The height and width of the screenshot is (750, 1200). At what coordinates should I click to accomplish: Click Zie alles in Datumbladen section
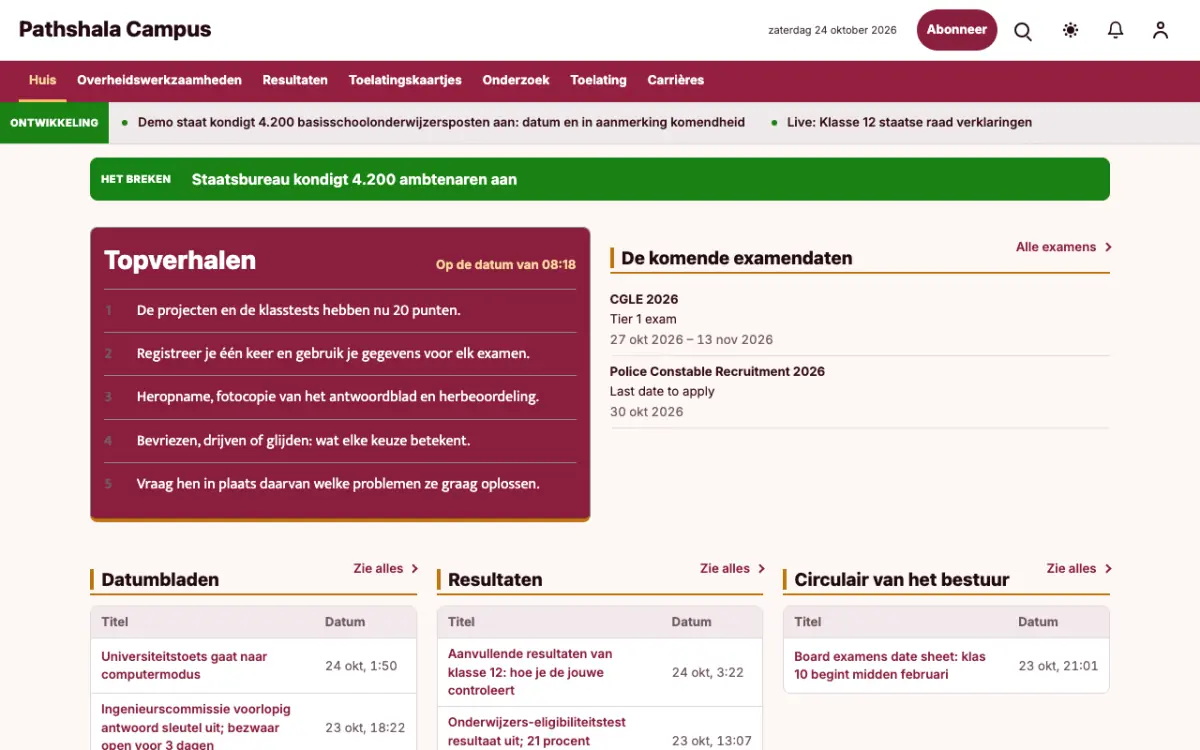(x=386, y=569)
